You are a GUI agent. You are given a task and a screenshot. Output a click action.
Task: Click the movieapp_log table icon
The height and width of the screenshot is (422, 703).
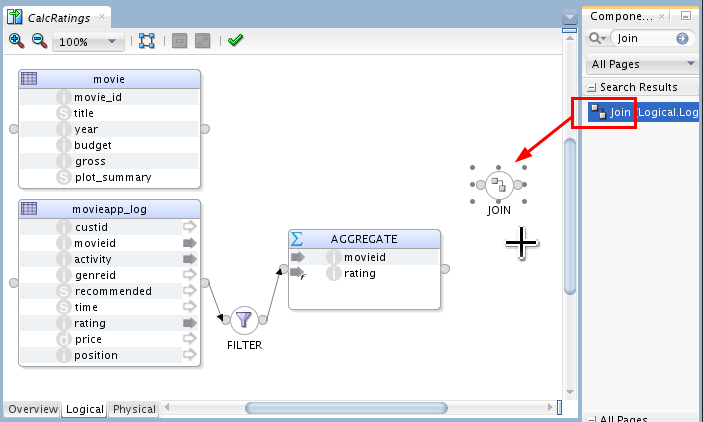[x=29, y=209]
